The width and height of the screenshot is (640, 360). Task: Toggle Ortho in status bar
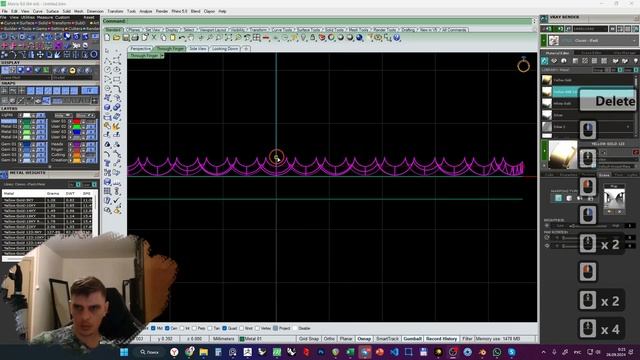pos(329,339)
